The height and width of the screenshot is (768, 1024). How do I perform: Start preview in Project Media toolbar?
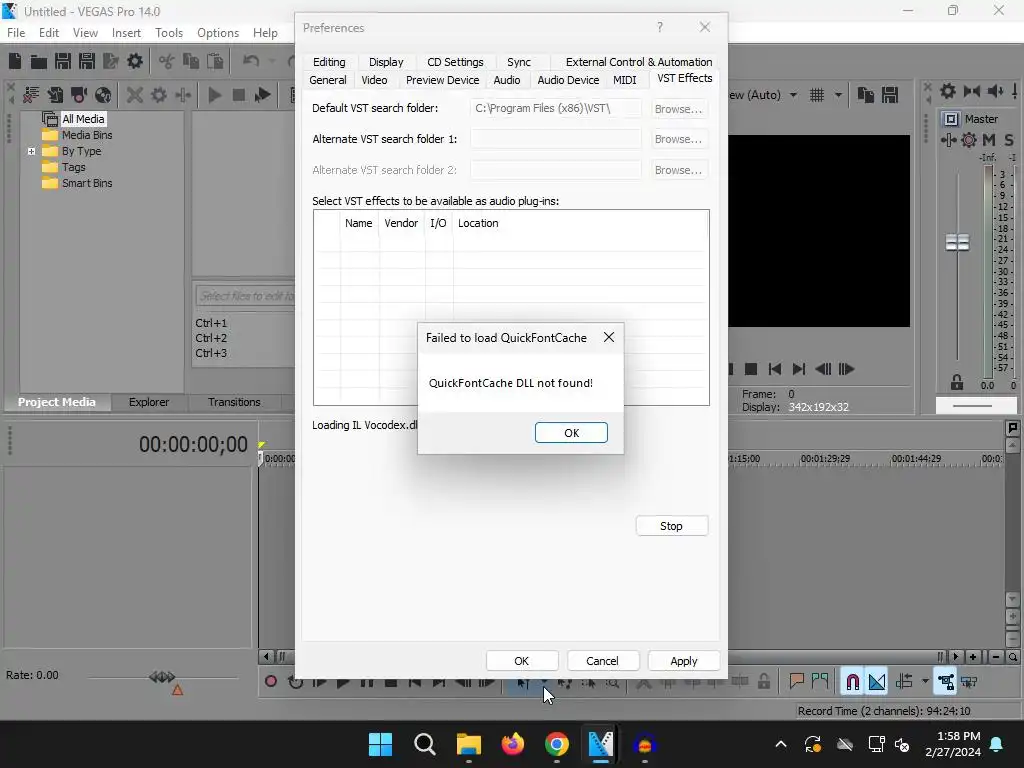click(214, 95)
